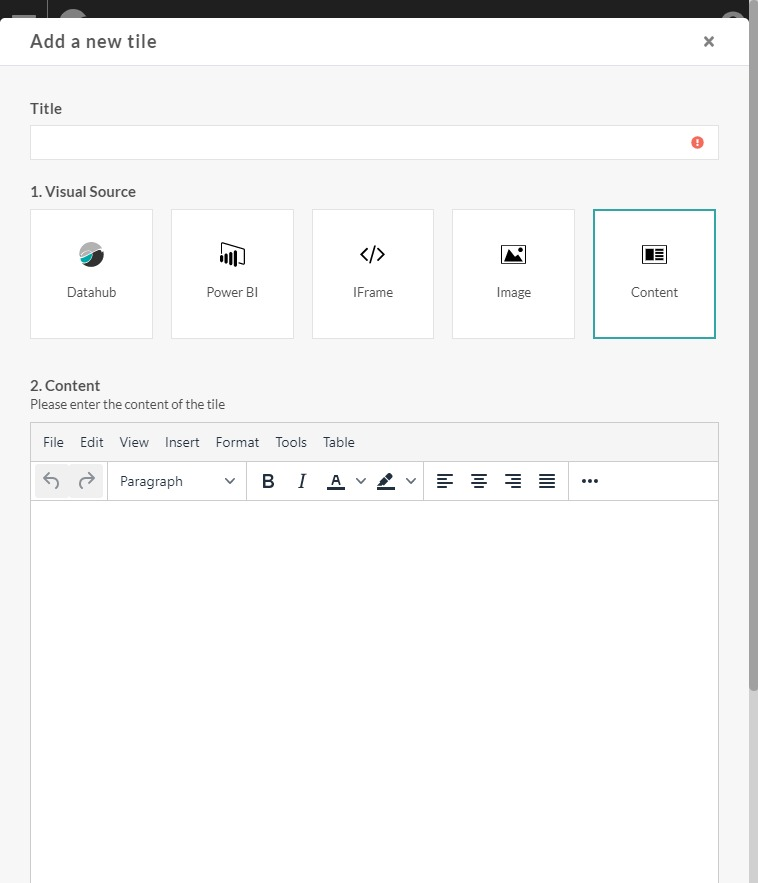Click the redo arrow in the toolbar
The width and height of the screenshot is (758, 883).
click(87, 481)
